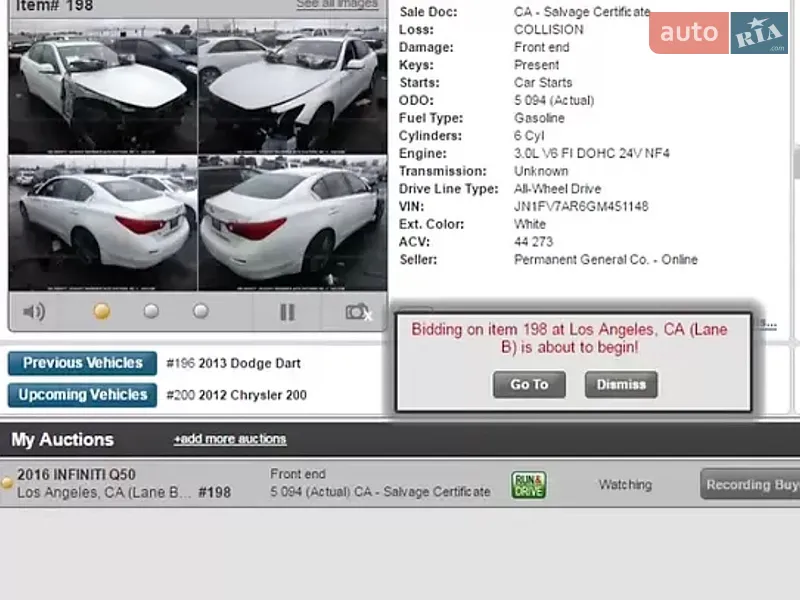The height and width of the screenshot is (600, 800).
Task: Click the #198 lot number in My Auctions
Action: tap(215, 492)
